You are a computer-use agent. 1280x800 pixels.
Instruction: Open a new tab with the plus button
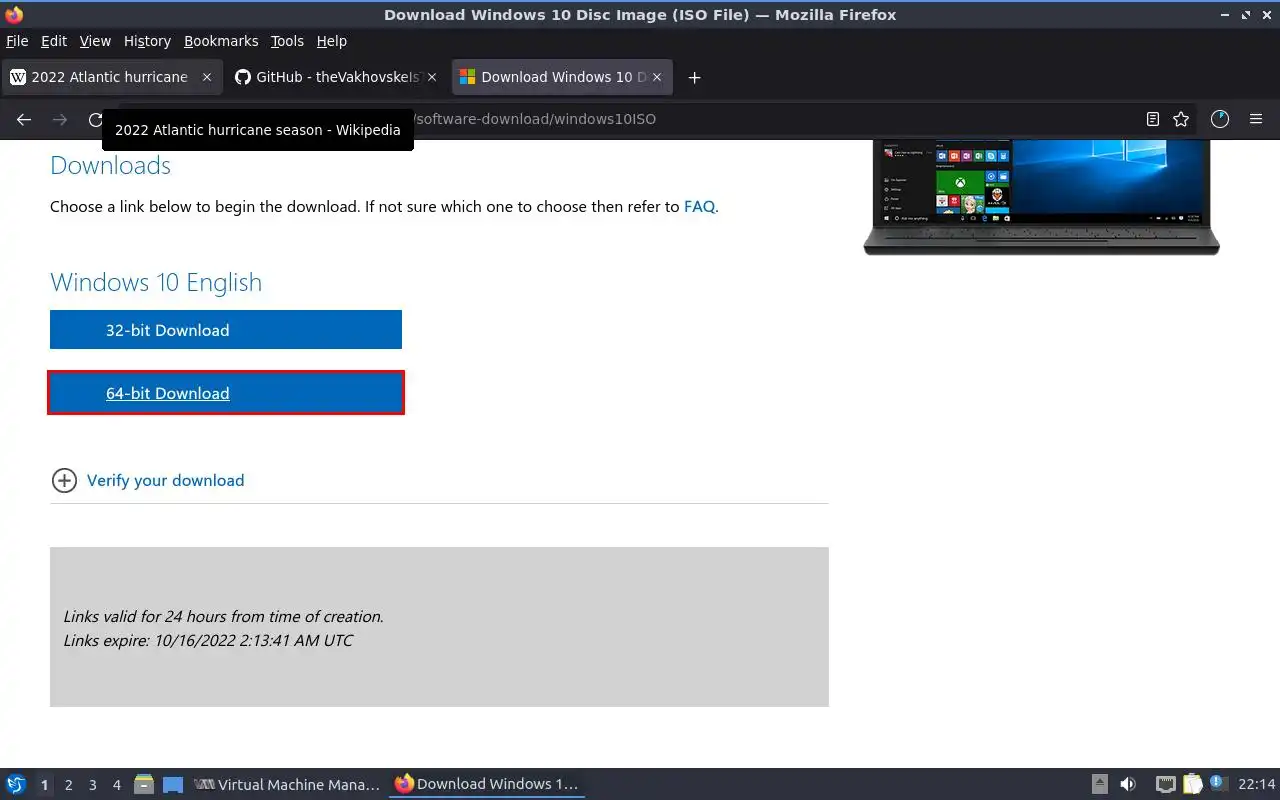[x=694, y=77]
